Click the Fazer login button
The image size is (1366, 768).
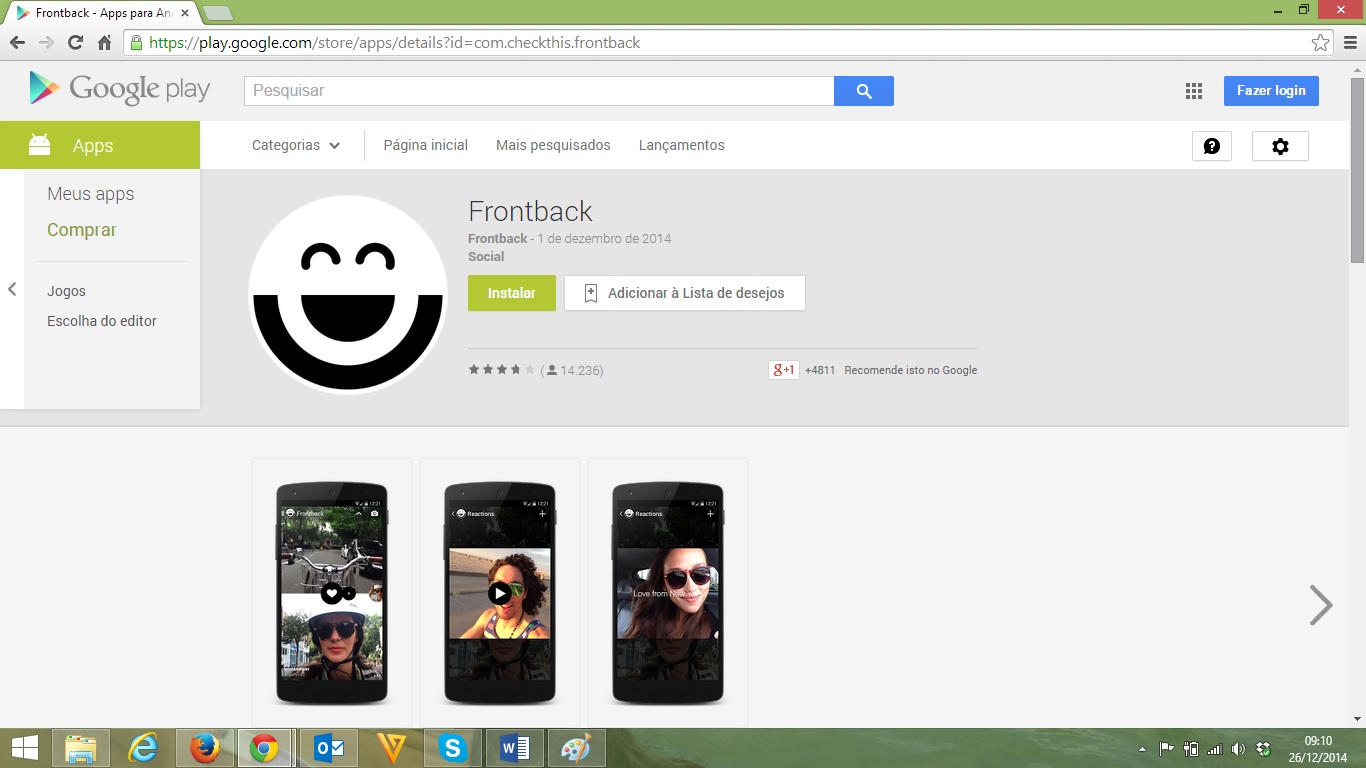coord(1270,91)
